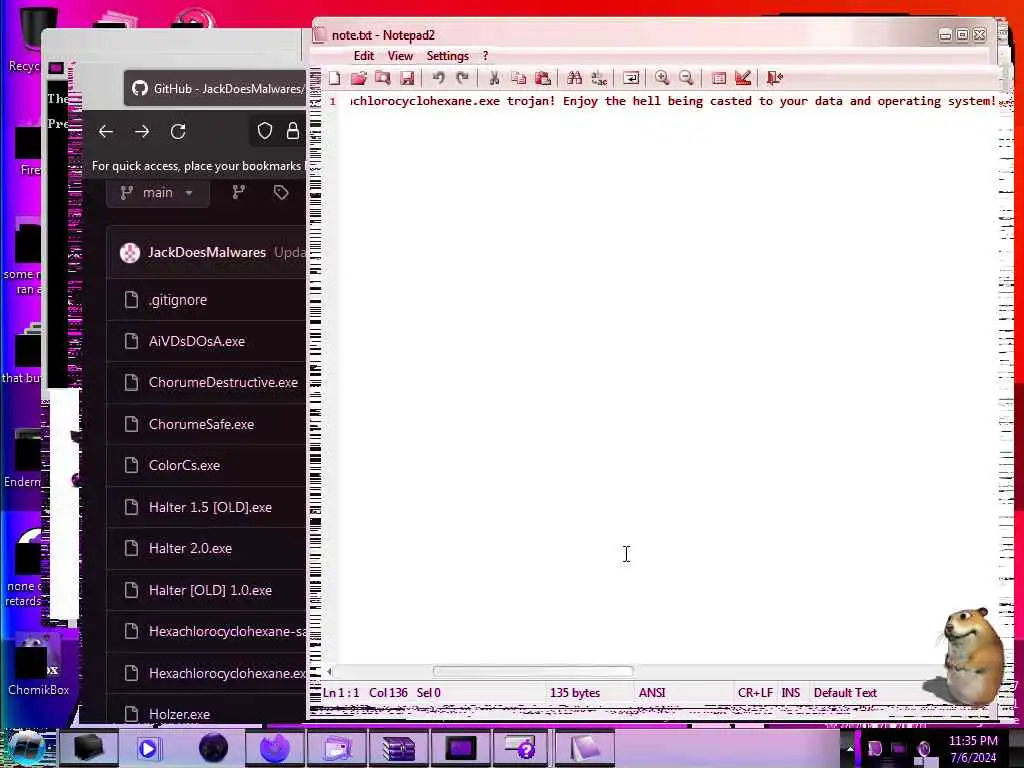
Task: Copy selection using Notepad2 toolbar icon
Action: click(x=519, y=78)
